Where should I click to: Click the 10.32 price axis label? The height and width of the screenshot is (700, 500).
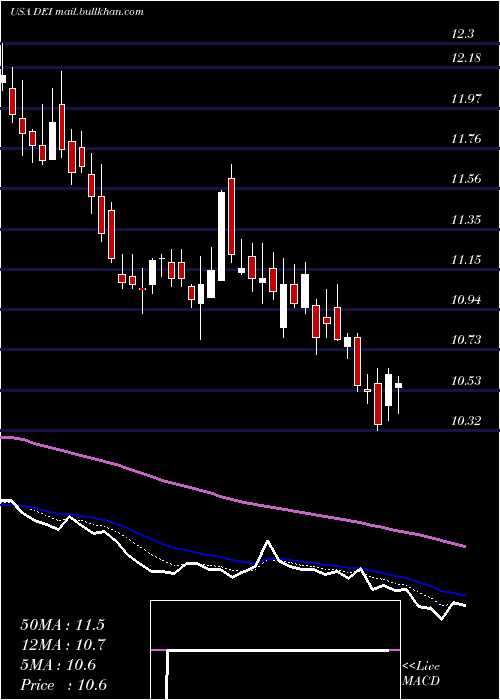pyautogui.click(x=466, y=421)
